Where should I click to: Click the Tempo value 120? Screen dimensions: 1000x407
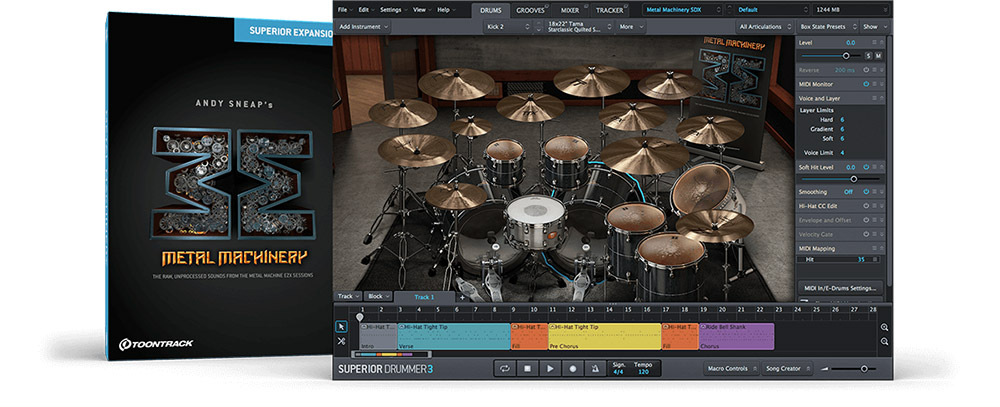click(x=642, y=372)
